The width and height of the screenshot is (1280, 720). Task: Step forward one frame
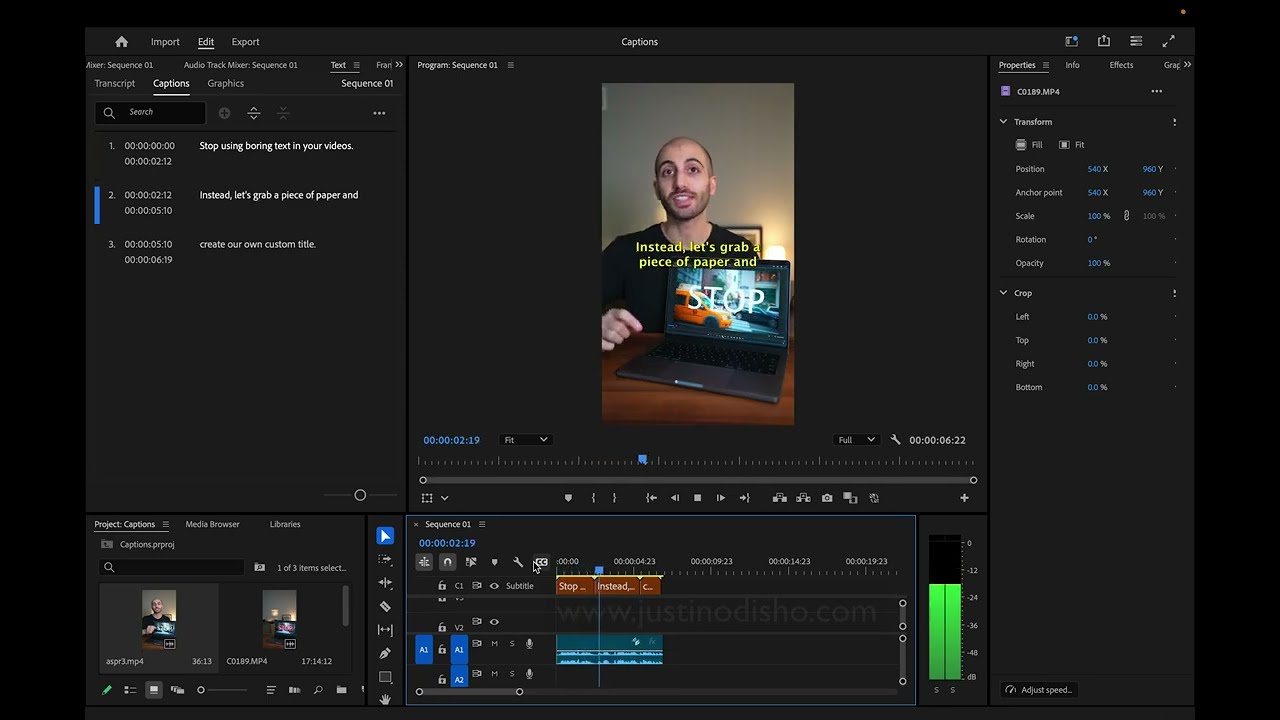(721, 498)
